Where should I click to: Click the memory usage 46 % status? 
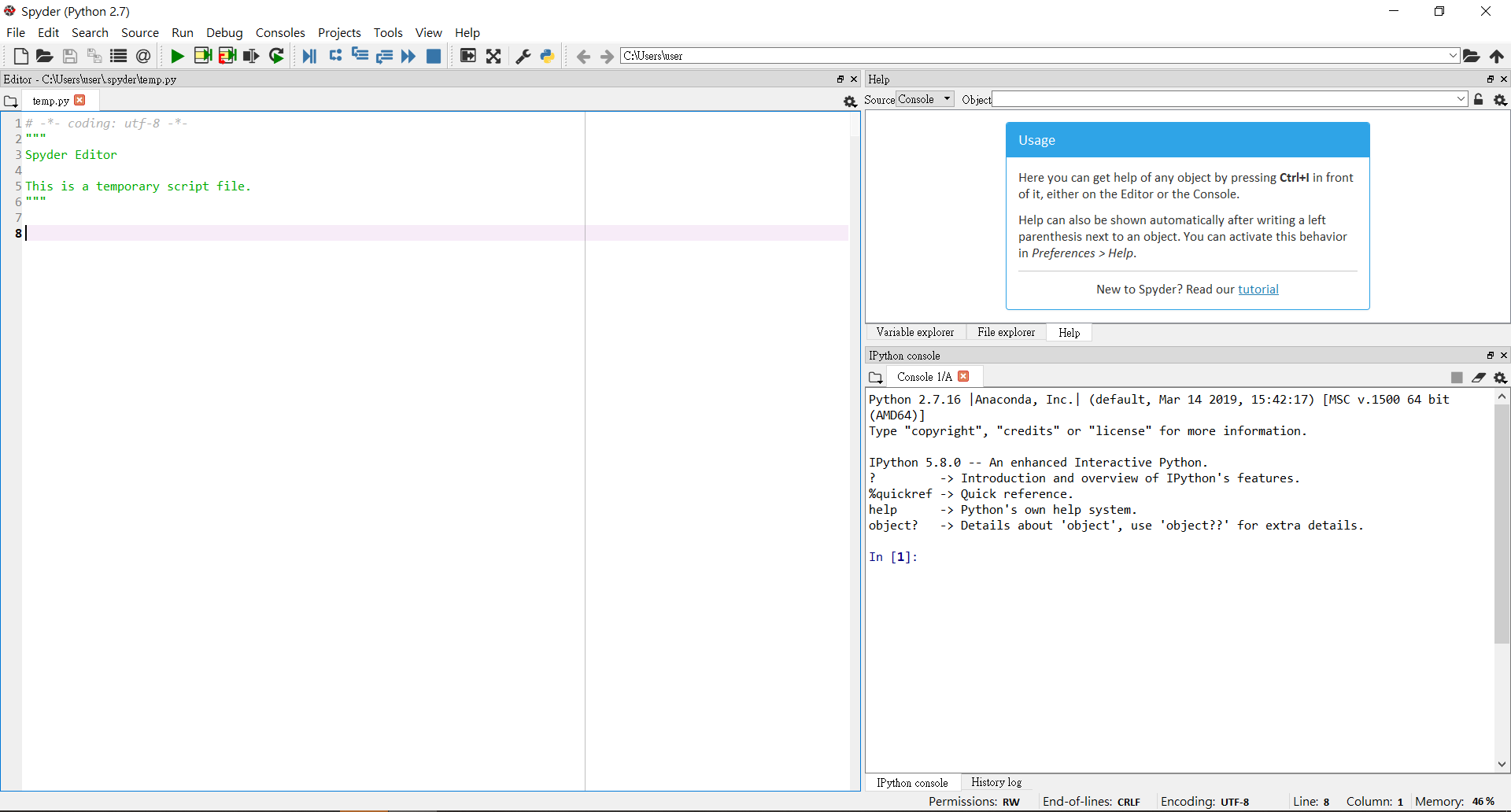point(1455,802)
